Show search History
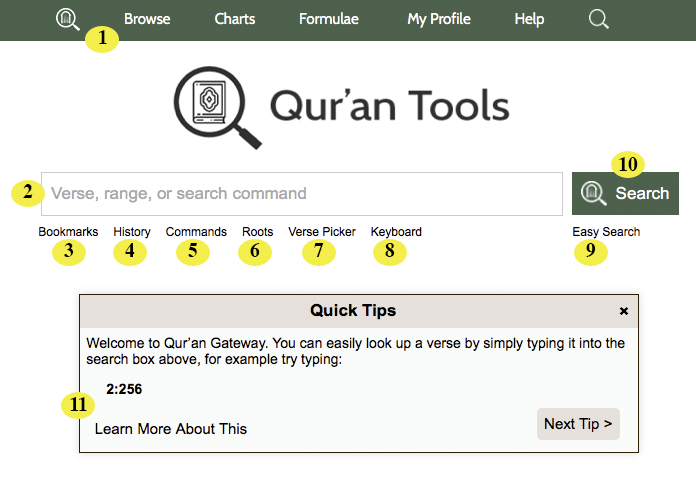The width and height of the screenshot is (696, 479). pos(132,232)
